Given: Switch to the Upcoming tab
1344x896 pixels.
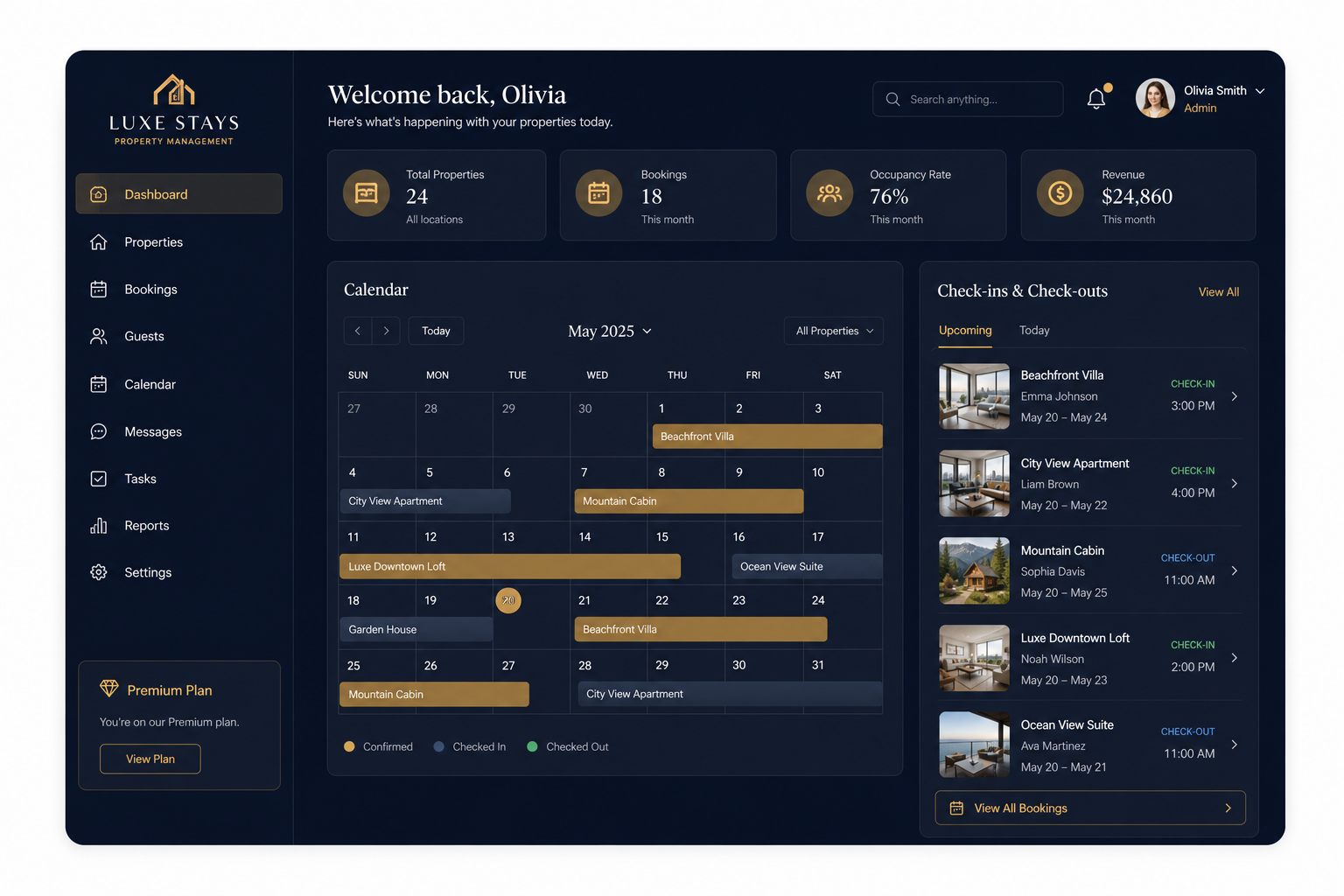Looking at the screenshot, I should pyautogui.click(x=965, y=331).
